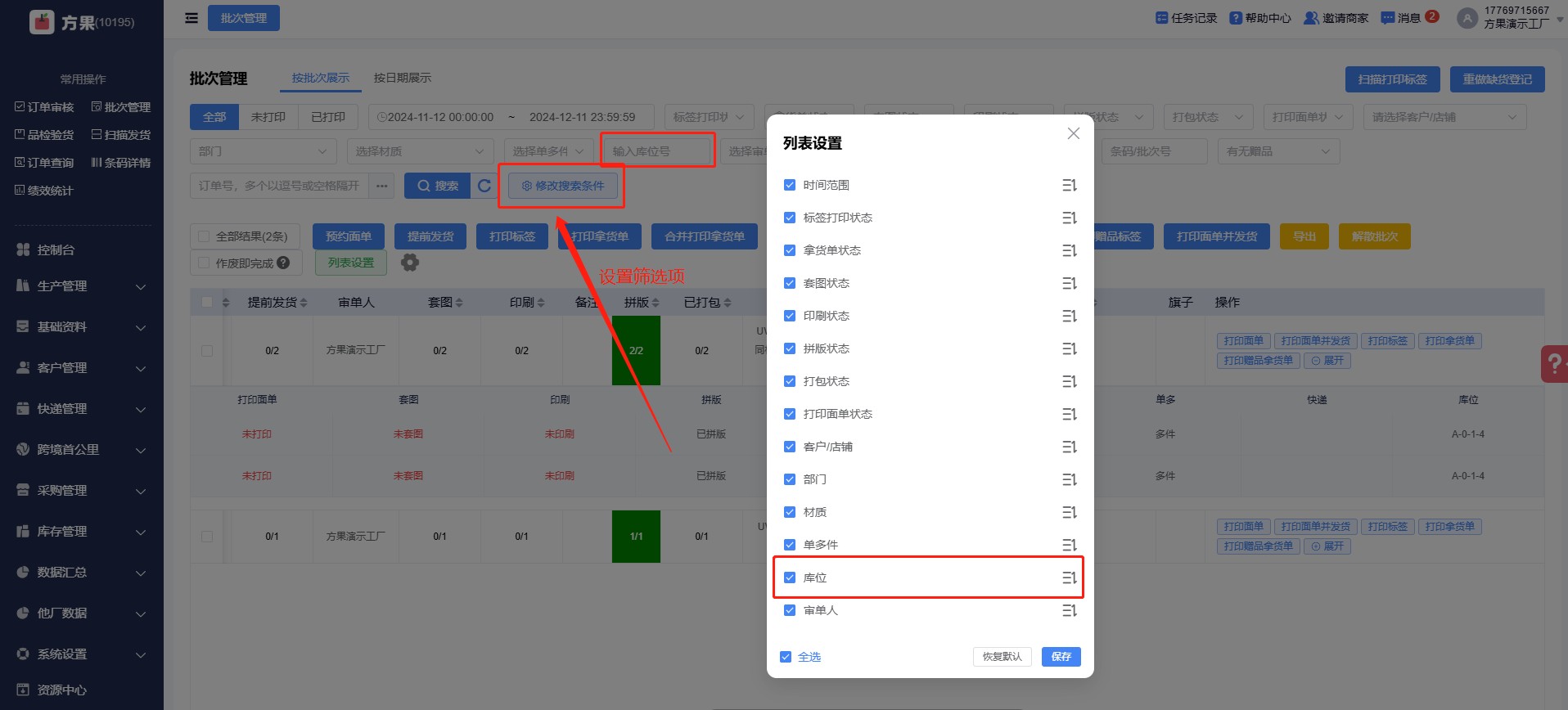Uncheck the 单多件 checkbox
Viewport: 1568px width, 710px height.
(x=790, y=545)
